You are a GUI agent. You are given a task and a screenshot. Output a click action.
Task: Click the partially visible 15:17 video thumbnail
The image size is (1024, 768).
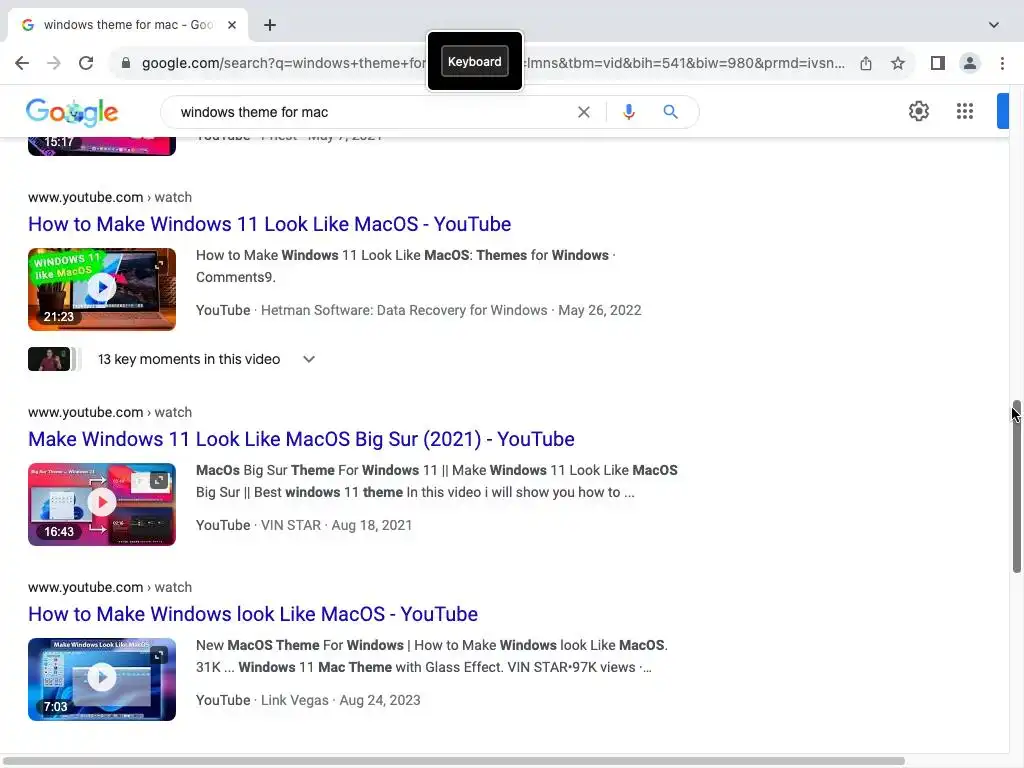pyautogui.click(x=102, y=147)
